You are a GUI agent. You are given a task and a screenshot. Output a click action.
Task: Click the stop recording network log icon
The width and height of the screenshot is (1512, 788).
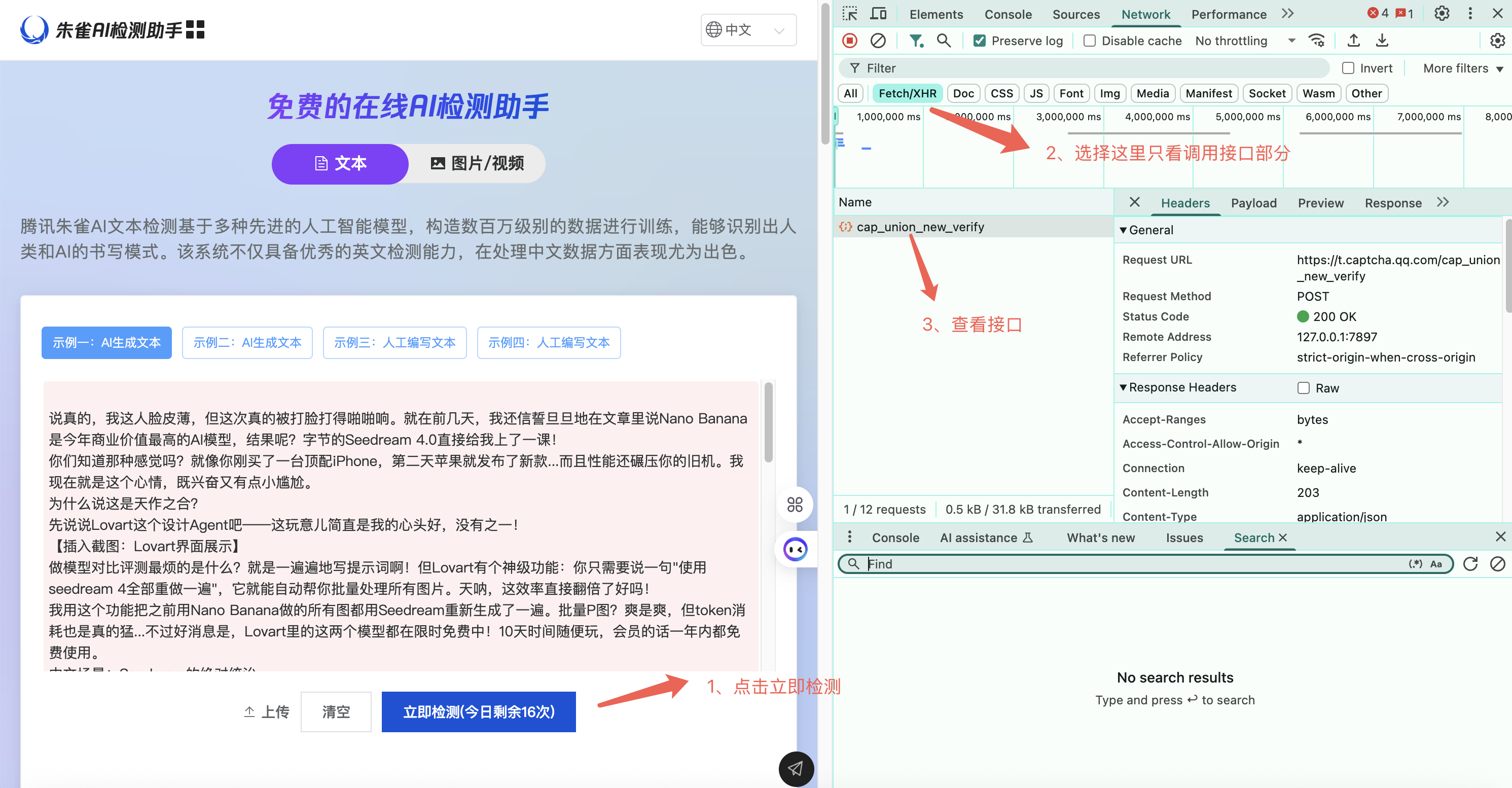click(849, 41)
